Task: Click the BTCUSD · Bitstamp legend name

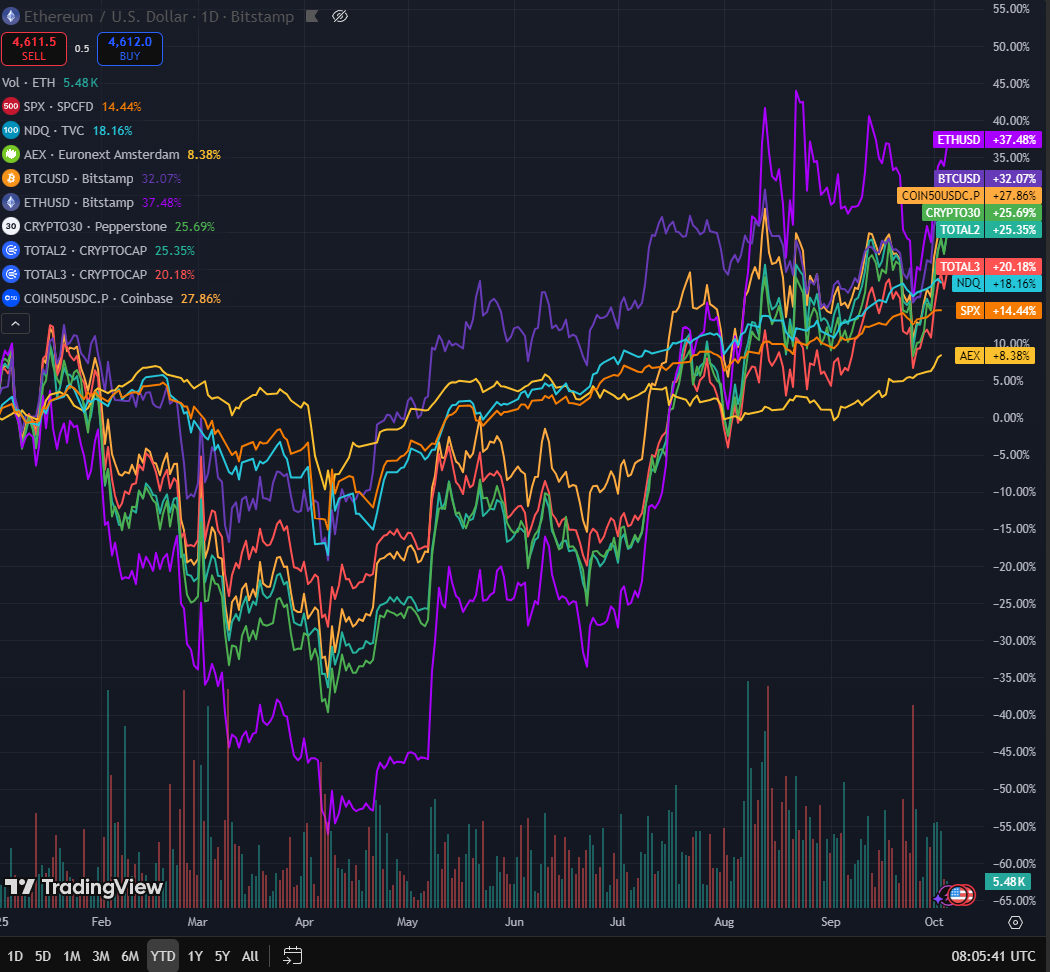Action: point(78,179)
